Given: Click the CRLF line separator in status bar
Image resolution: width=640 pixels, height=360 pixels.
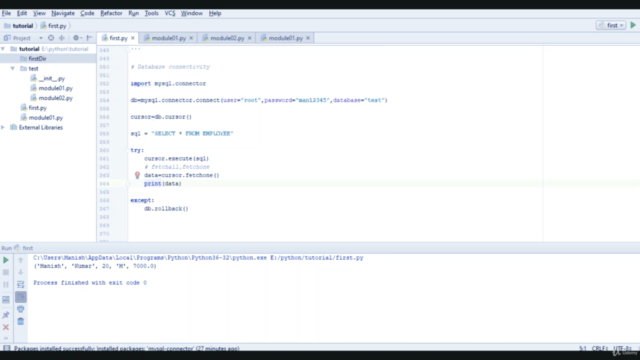Looking at the screenshot, I should [599, 348].
